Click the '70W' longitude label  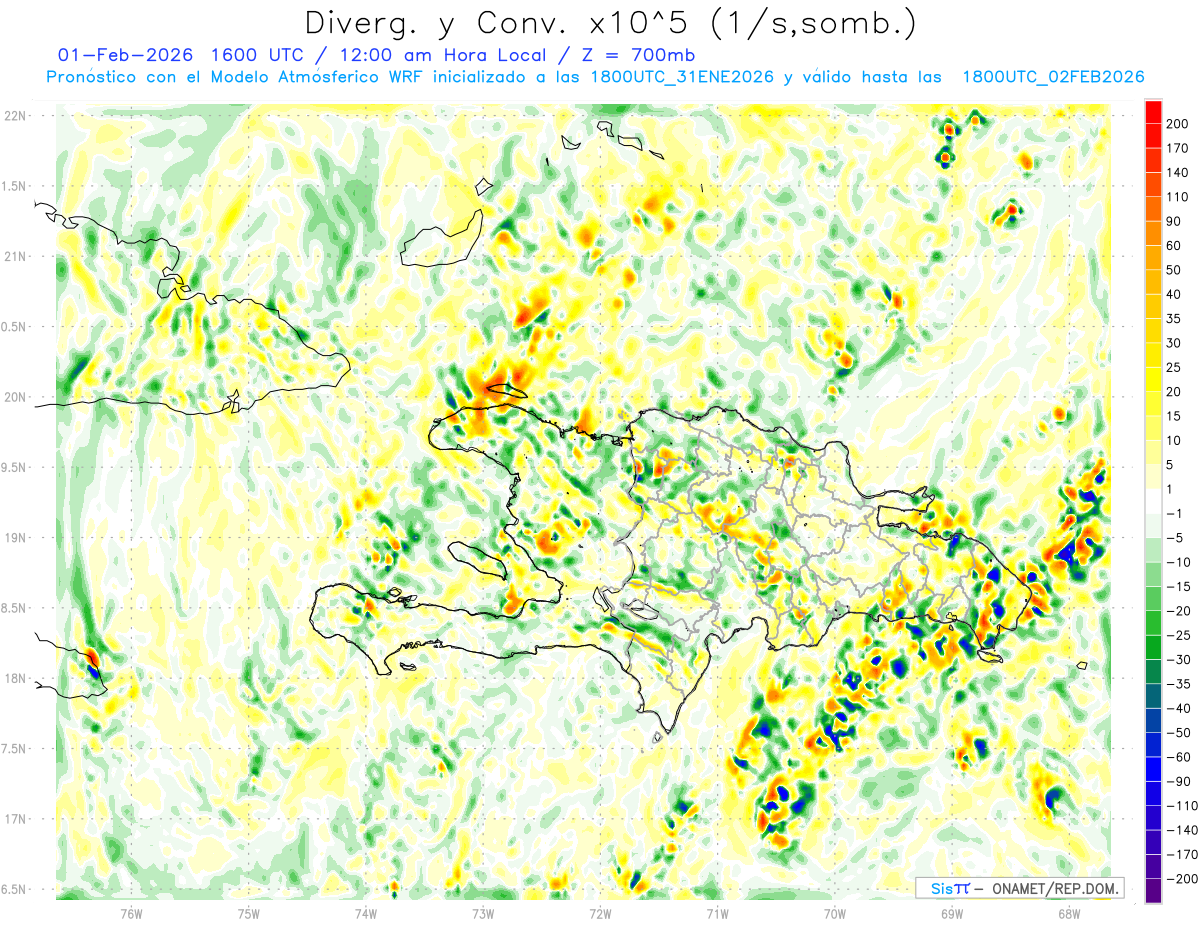tap(835, 913)
